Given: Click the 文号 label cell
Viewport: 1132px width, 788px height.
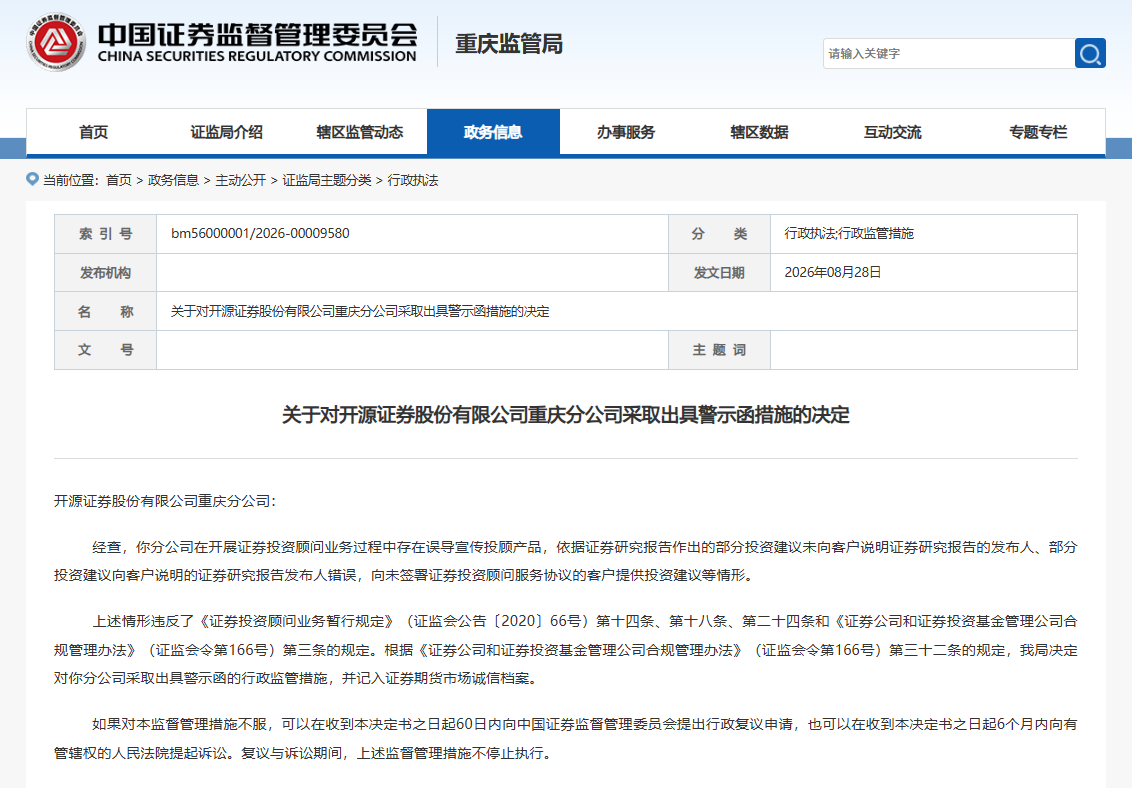Looking at the screenshot, I should [x=105, y=350].
